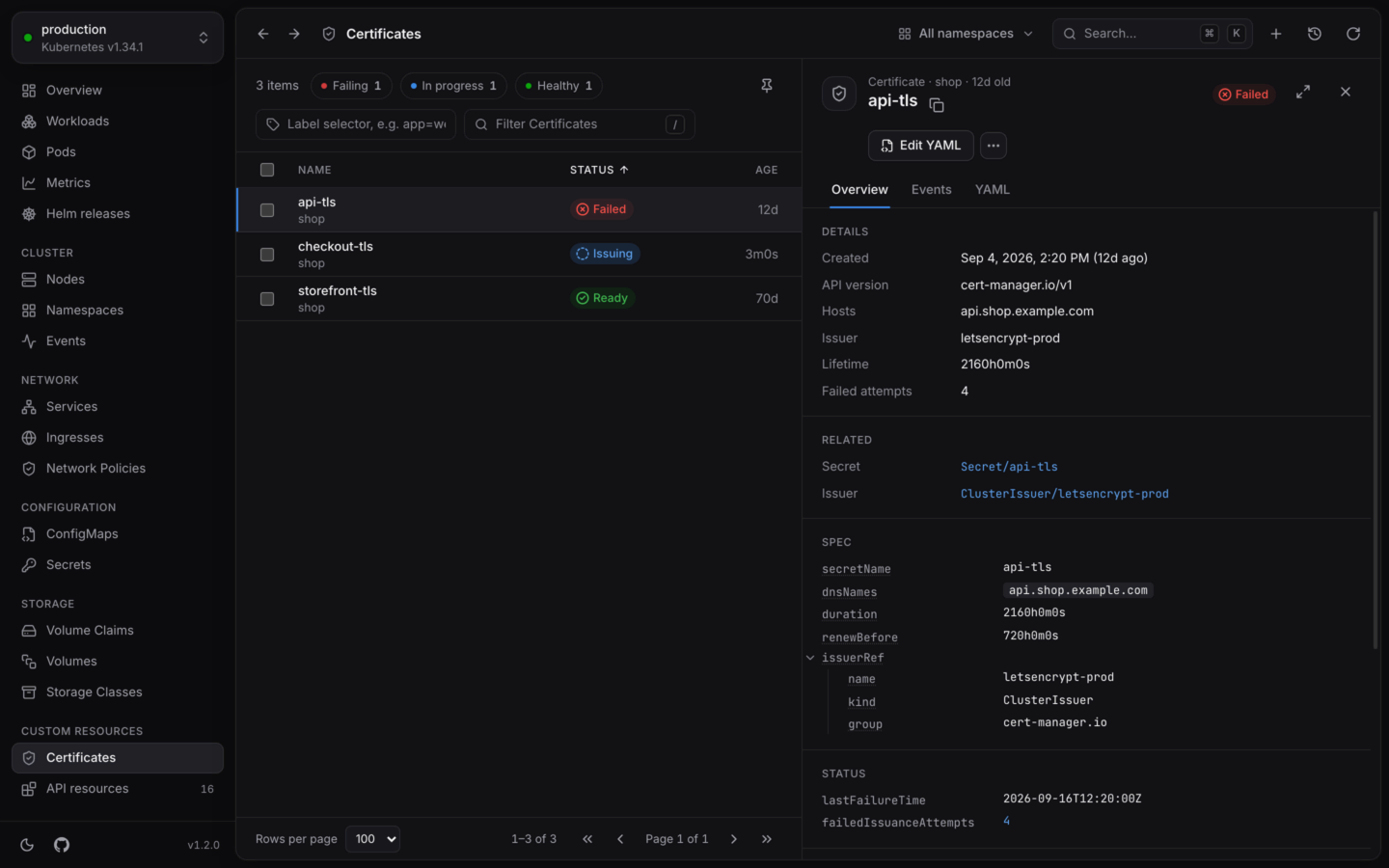The height and width of the screenshot is (868, 1389).
Task: Toggle the Healthy filter chip
Action: (x=558, y=86)
